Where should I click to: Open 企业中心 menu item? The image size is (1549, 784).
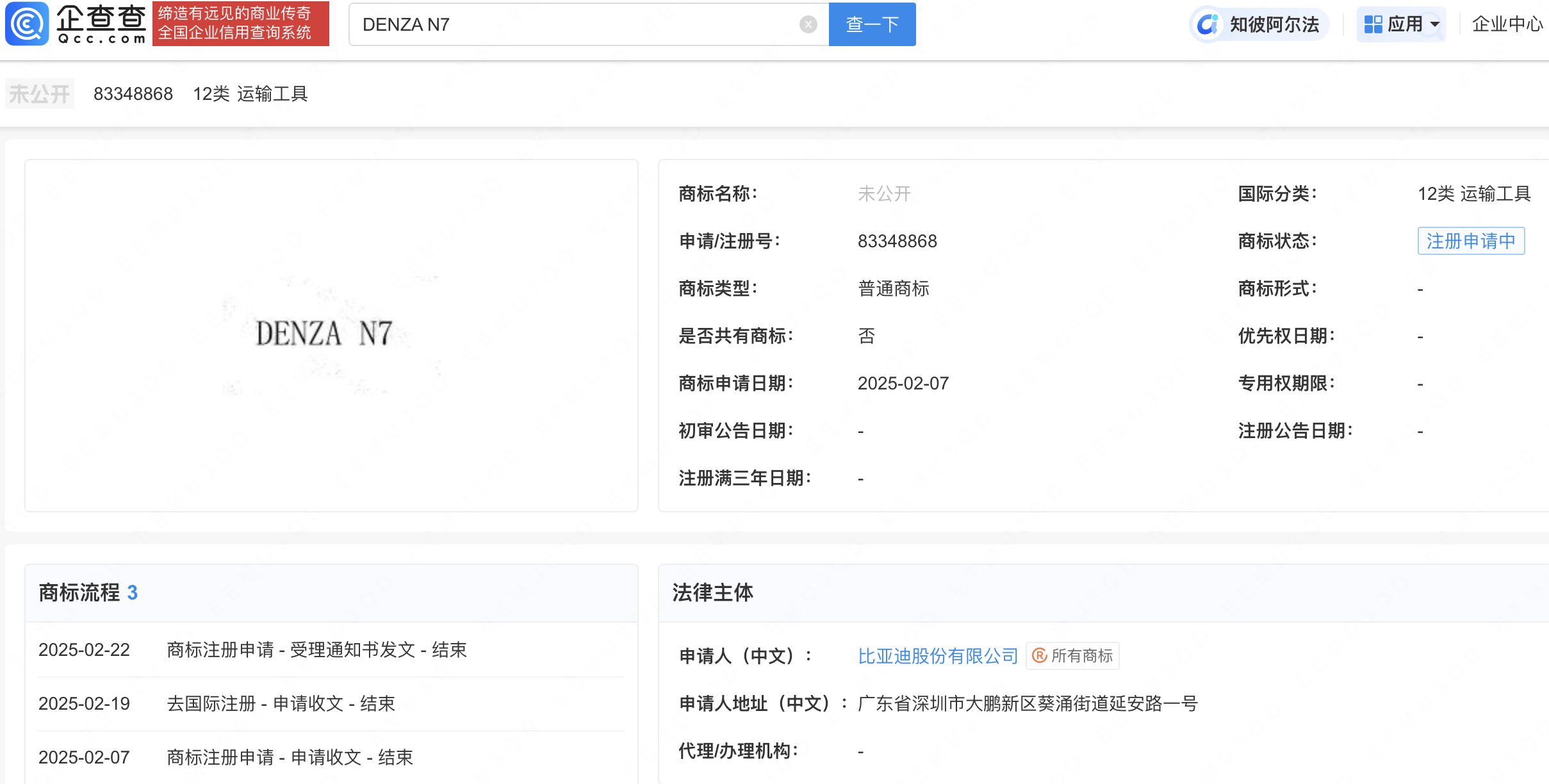point(1507,24)
